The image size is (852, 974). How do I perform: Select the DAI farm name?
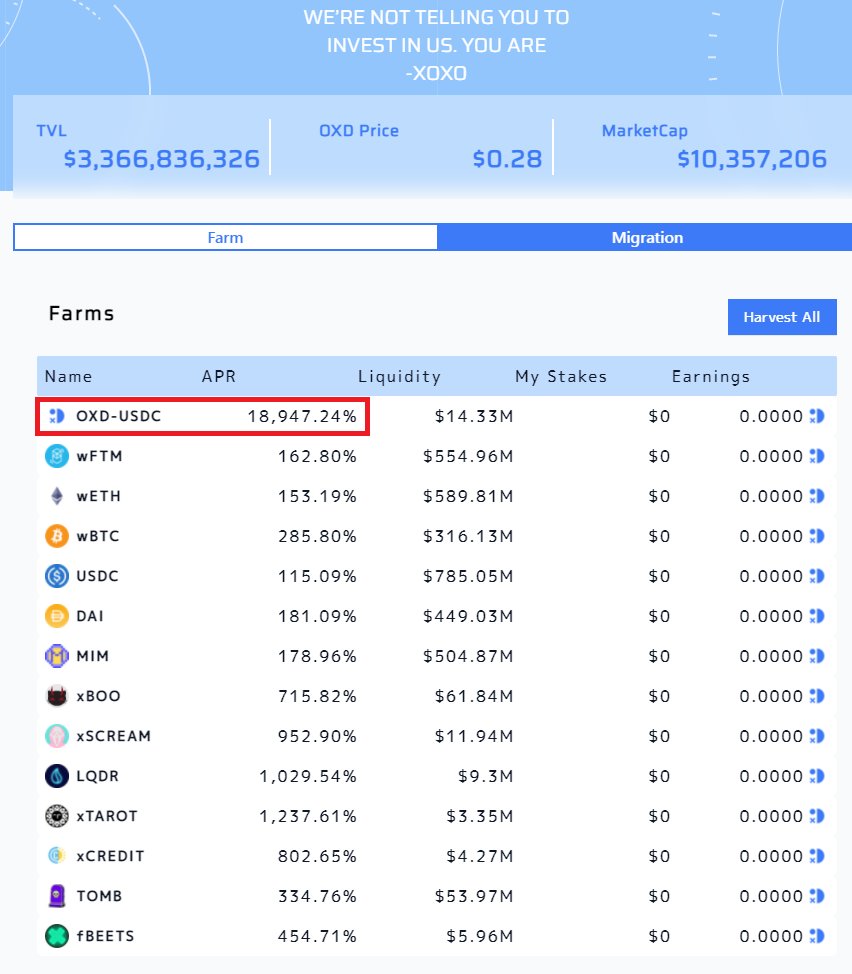90,616
